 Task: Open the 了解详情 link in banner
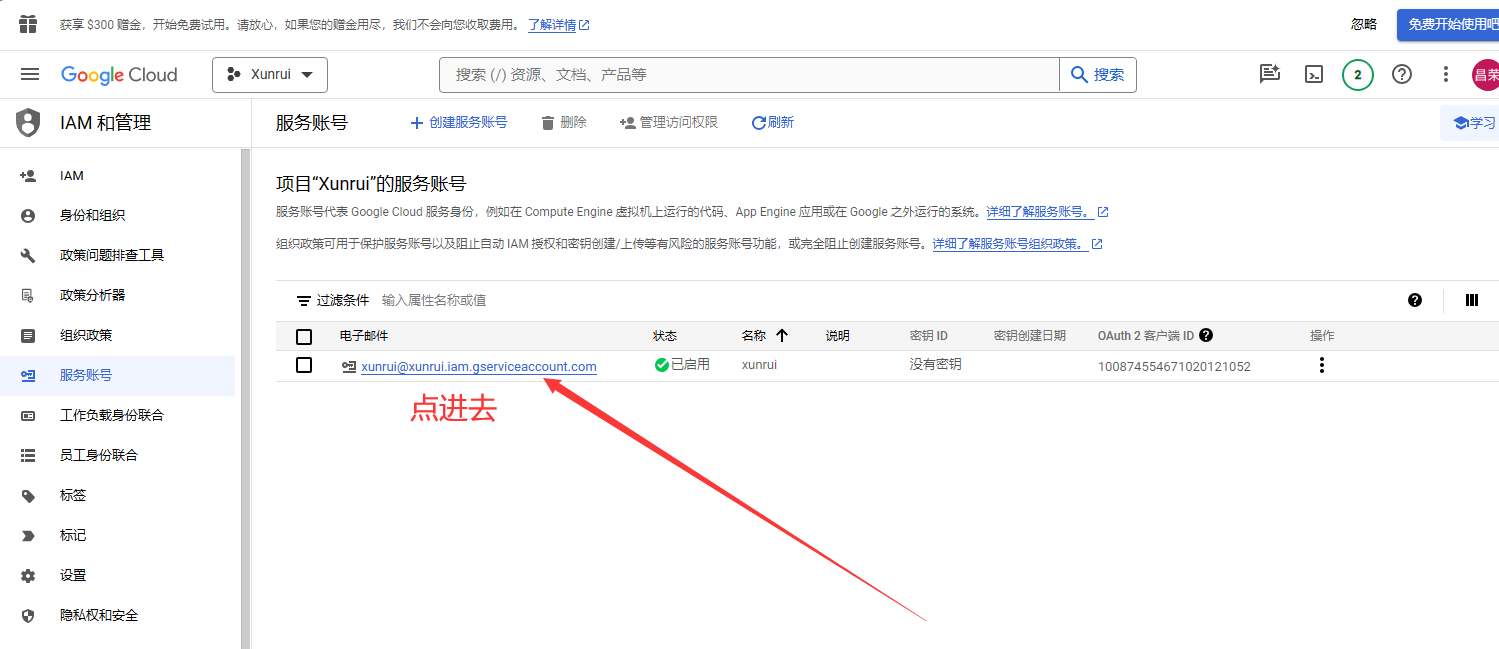558,25
